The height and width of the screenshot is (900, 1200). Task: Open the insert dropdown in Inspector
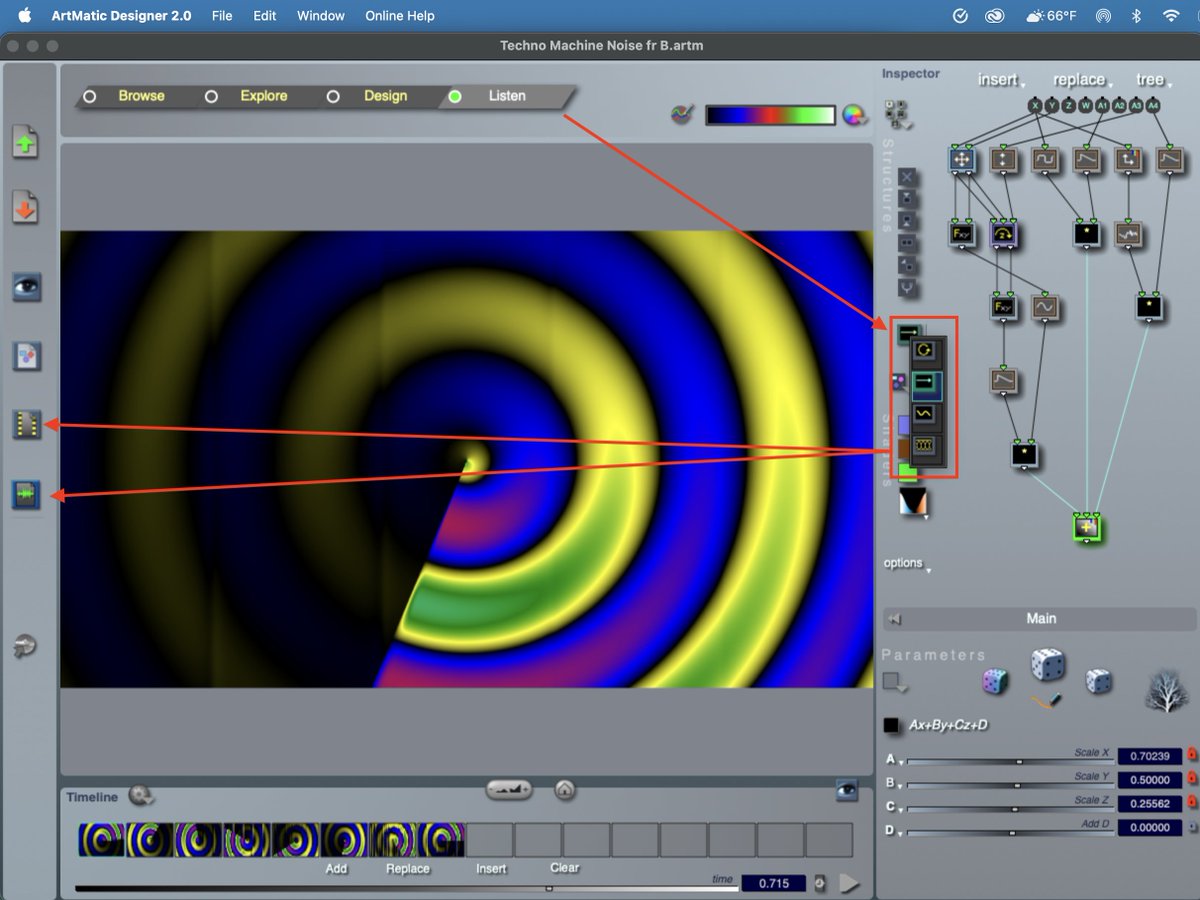click(1000, 80)
